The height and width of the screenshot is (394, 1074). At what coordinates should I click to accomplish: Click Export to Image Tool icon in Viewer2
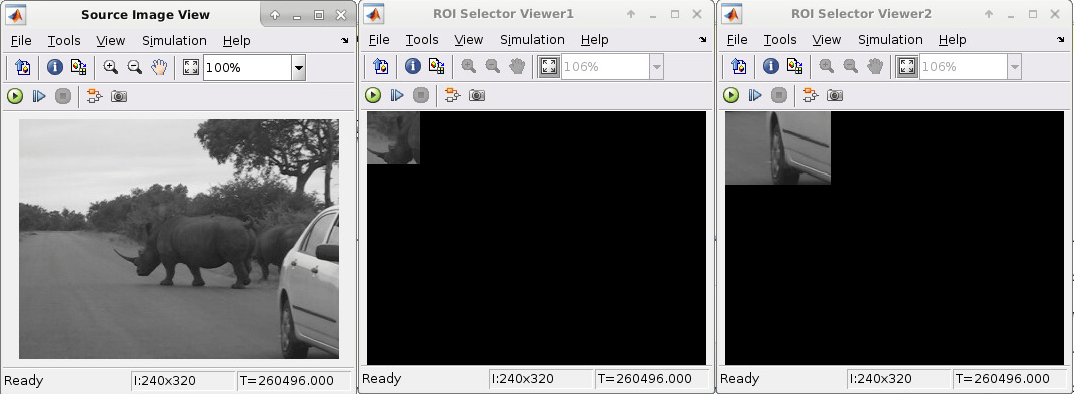tap(738, 66)
